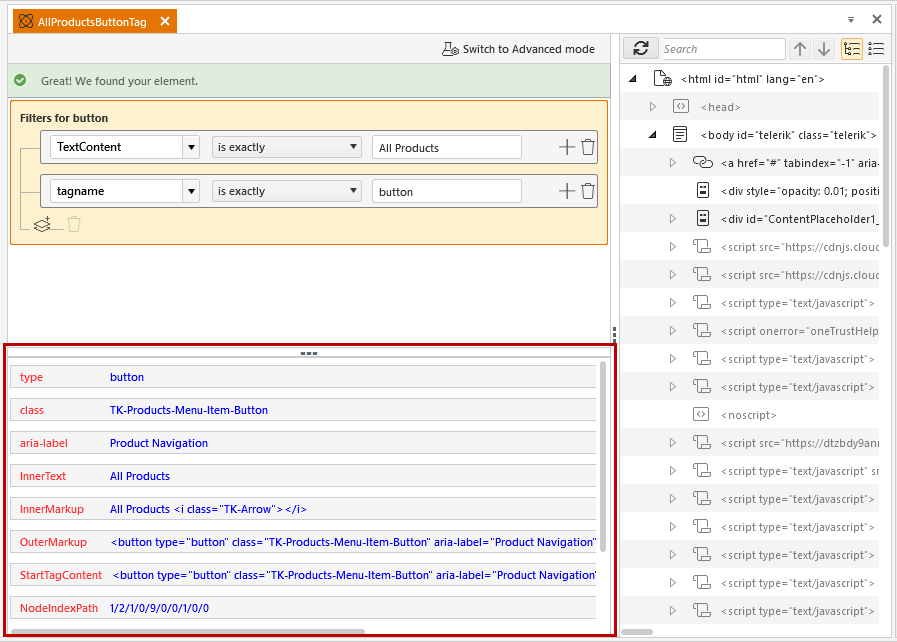897x642 pixels.
Task: Switch to Advanced mode
Action: click(x=519, y=49)
